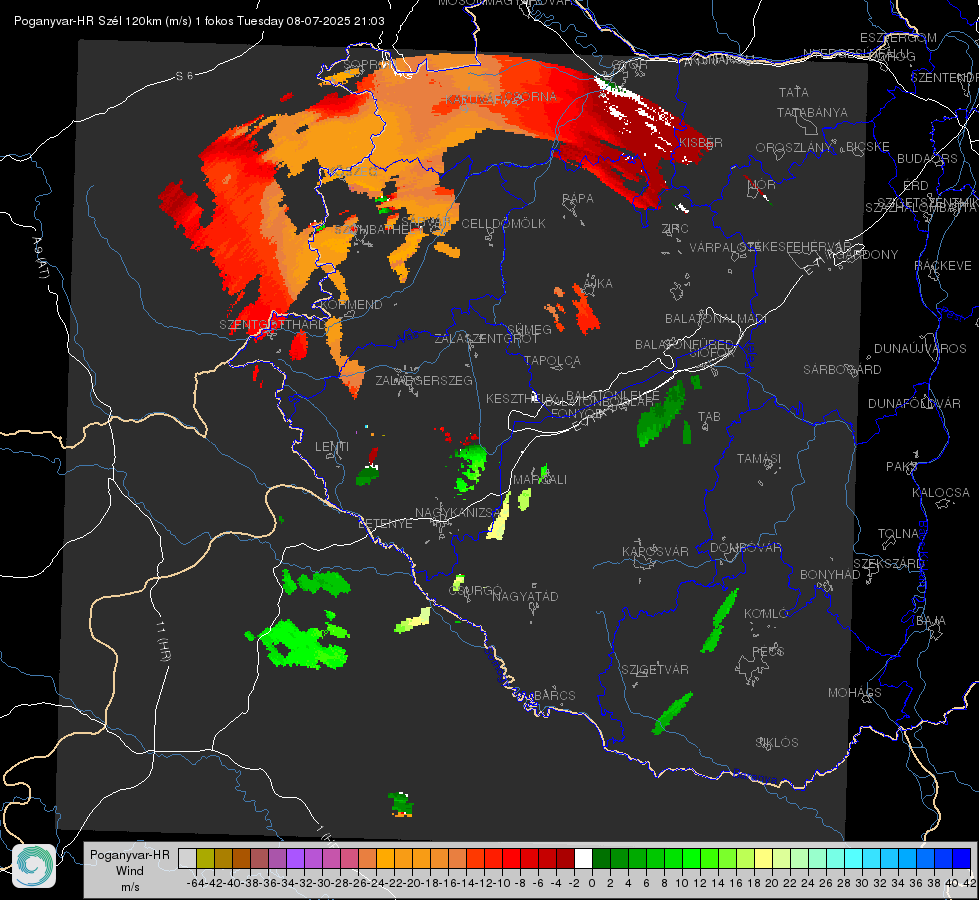This screenshot has width=979, height=900.
Task: Click the SIKLOS label
Action: click(x=777, y=743)
